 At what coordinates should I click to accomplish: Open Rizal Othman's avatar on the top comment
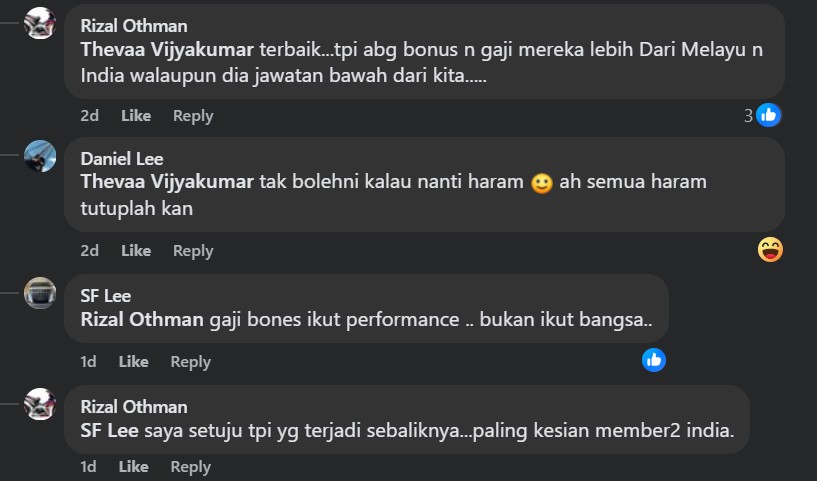[x=40, y=23]
